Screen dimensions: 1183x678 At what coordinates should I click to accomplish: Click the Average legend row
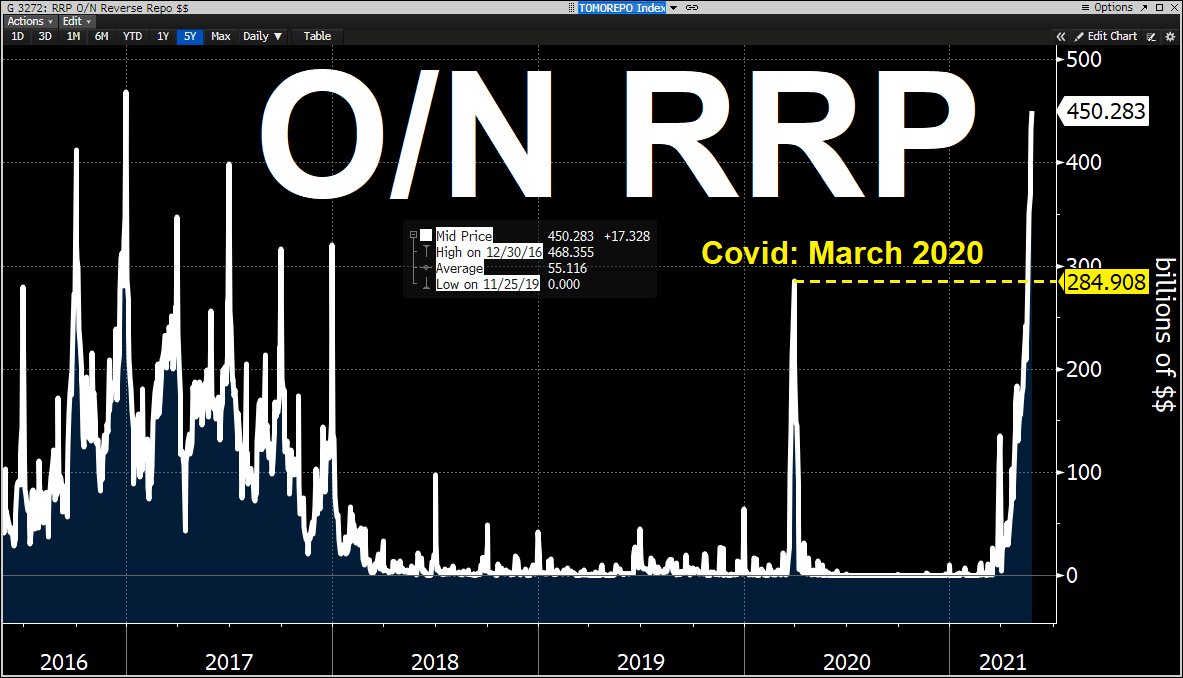click(x=459, y=268)
